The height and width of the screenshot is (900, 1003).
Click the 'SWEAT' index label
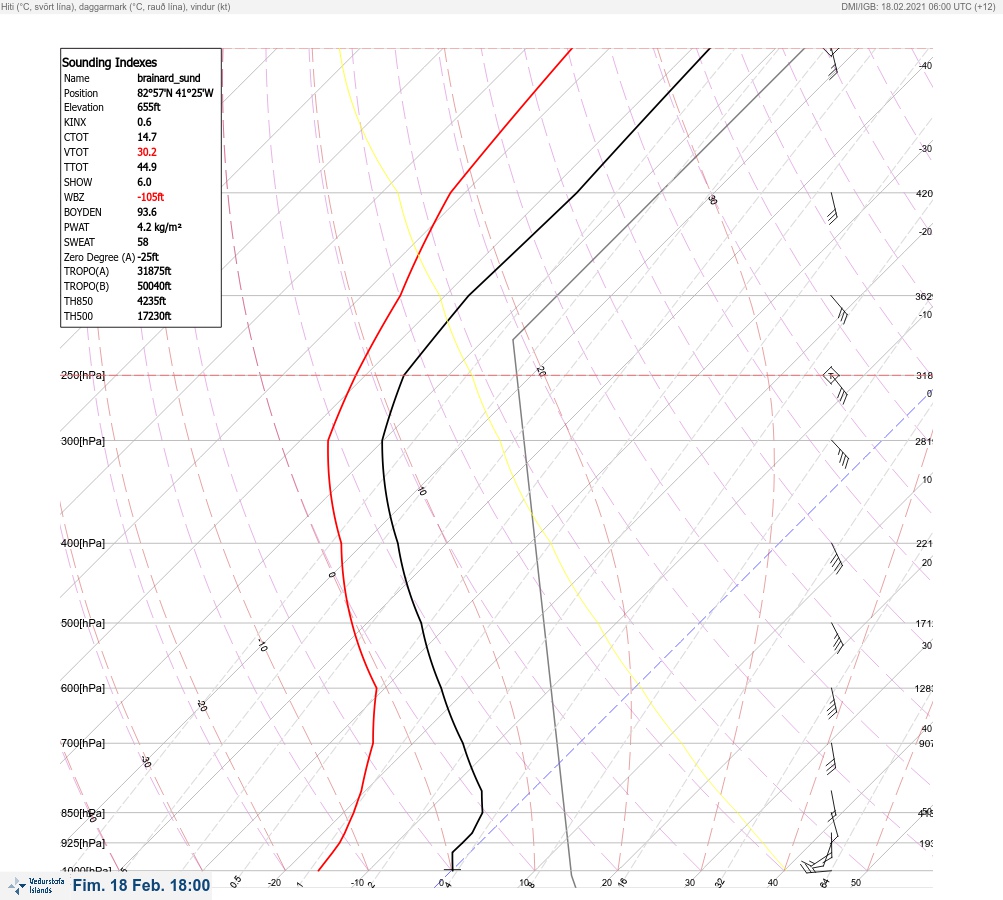pyautogui.click(x=79, y=242)
